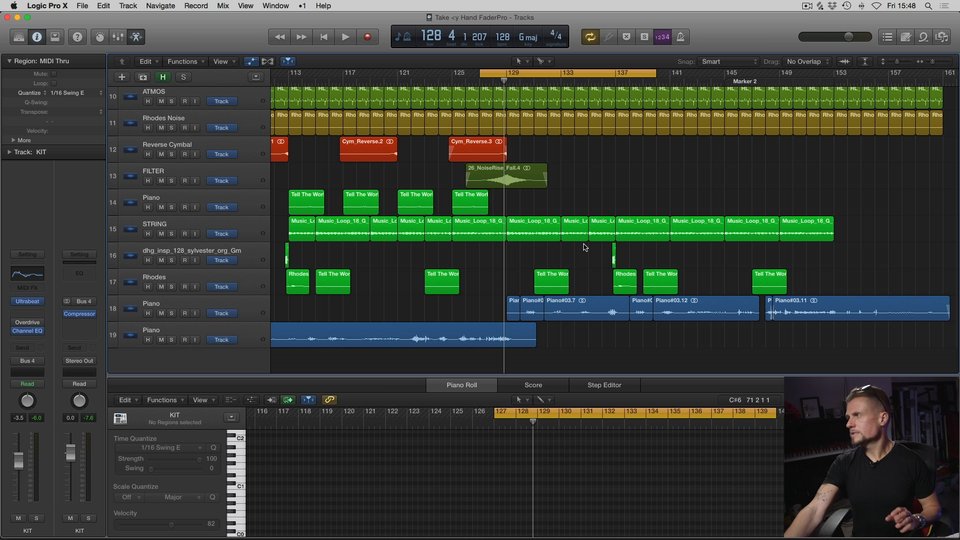The image size is (960, 540).
Task: Click the Tuner icon in control bar
Action: [608, 37]
